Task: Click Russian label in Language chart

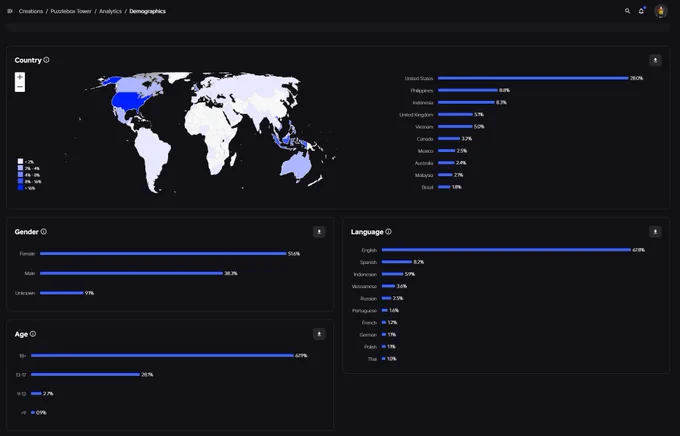Action: pos(369,299)
